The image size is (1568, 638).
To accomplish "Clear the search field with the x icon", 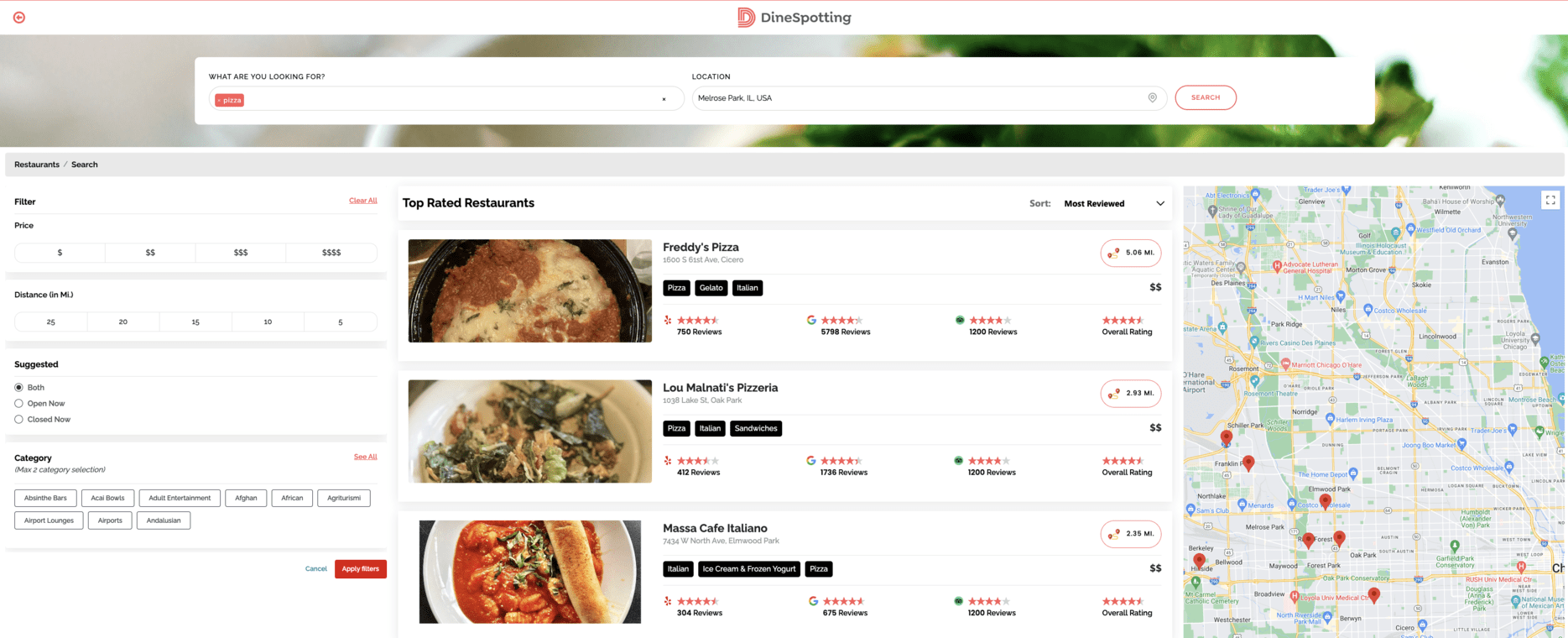I will coord(664,99).
